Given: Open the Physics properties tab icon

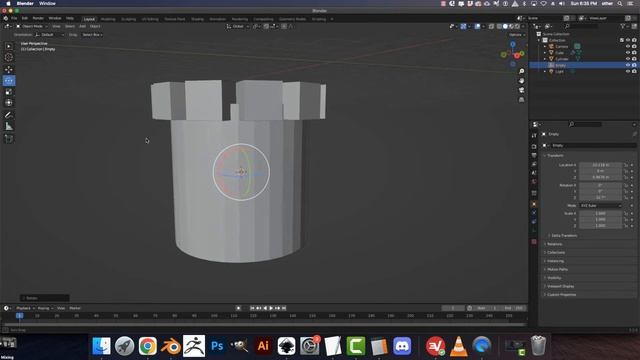Looking at the screenshot, I should click(x=534, y=213).
